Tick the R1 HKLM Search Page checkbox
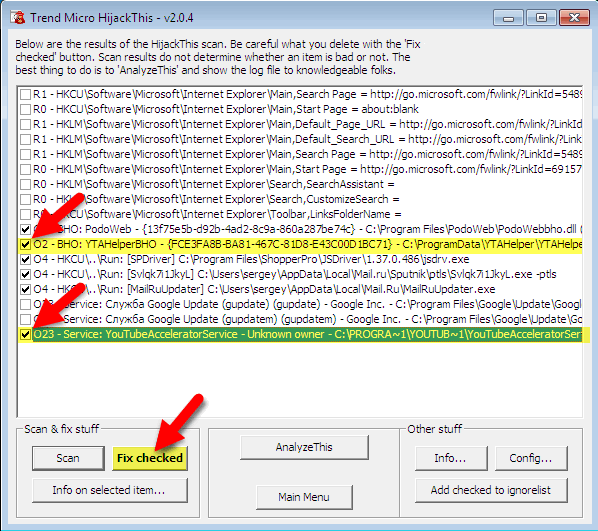The height and width of the screenshot is (531, 598). point(25,154)
